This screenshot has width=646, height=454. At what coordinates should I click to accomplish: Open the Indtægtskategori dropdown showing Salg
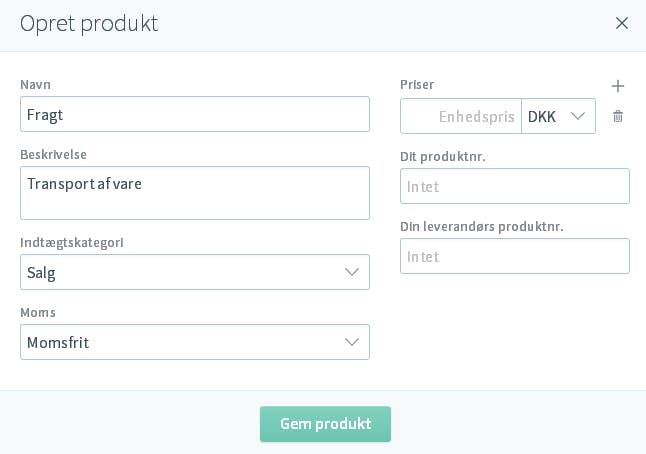(195, 272)
